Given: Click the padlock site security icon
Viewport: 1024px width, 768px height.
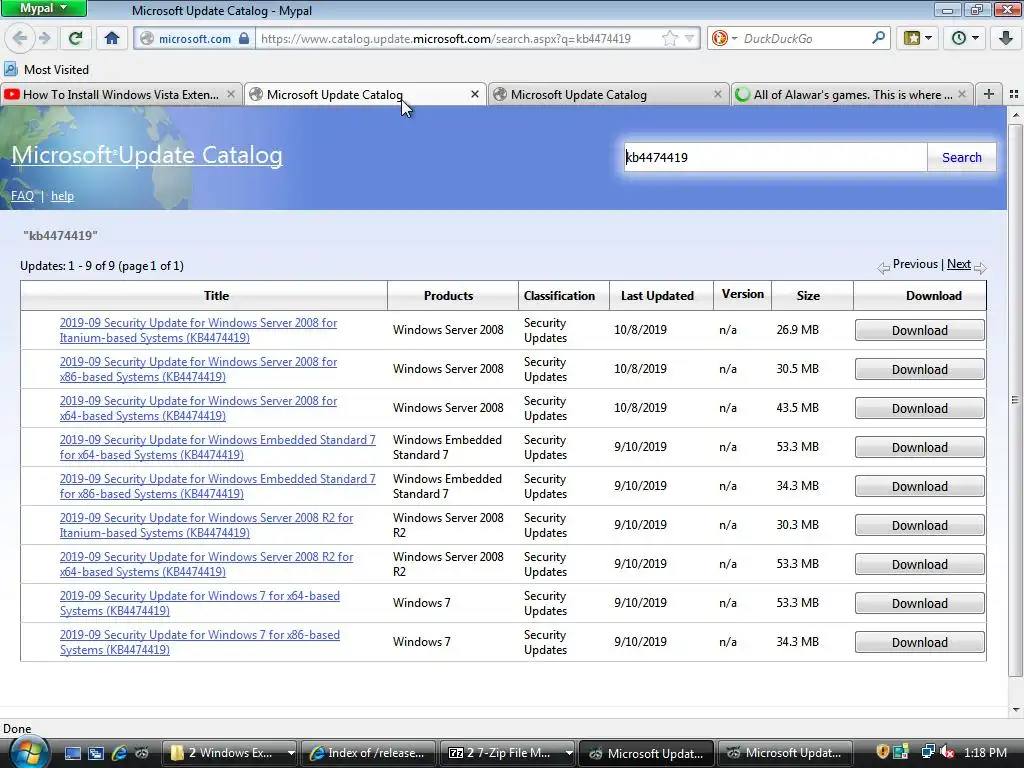Looking at the screenshot, I should [244, 39].
